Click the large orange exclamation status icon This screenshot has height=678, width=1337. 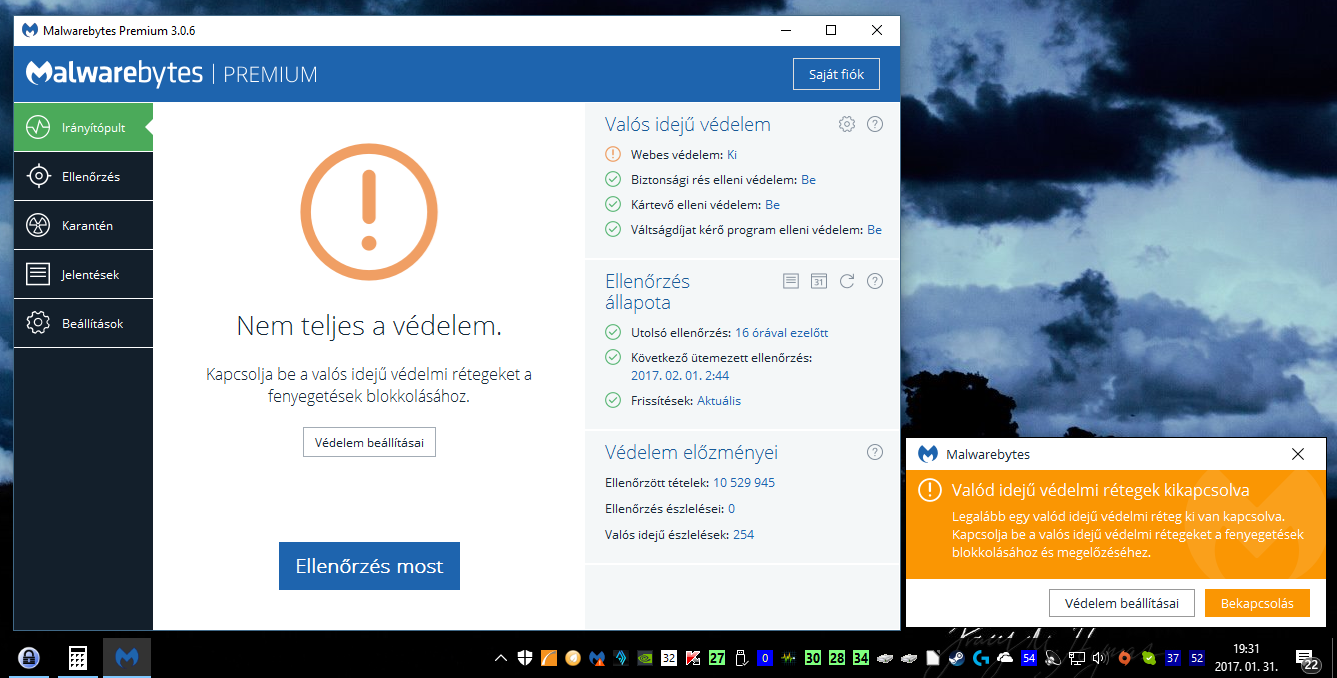click(x=369, y=212)
